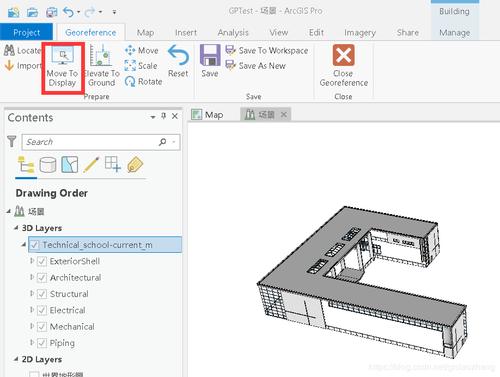The width and height of the screenshot is (500, 377).
Task: Toggle Structural layer checkbox
Action: pos(42,294)
